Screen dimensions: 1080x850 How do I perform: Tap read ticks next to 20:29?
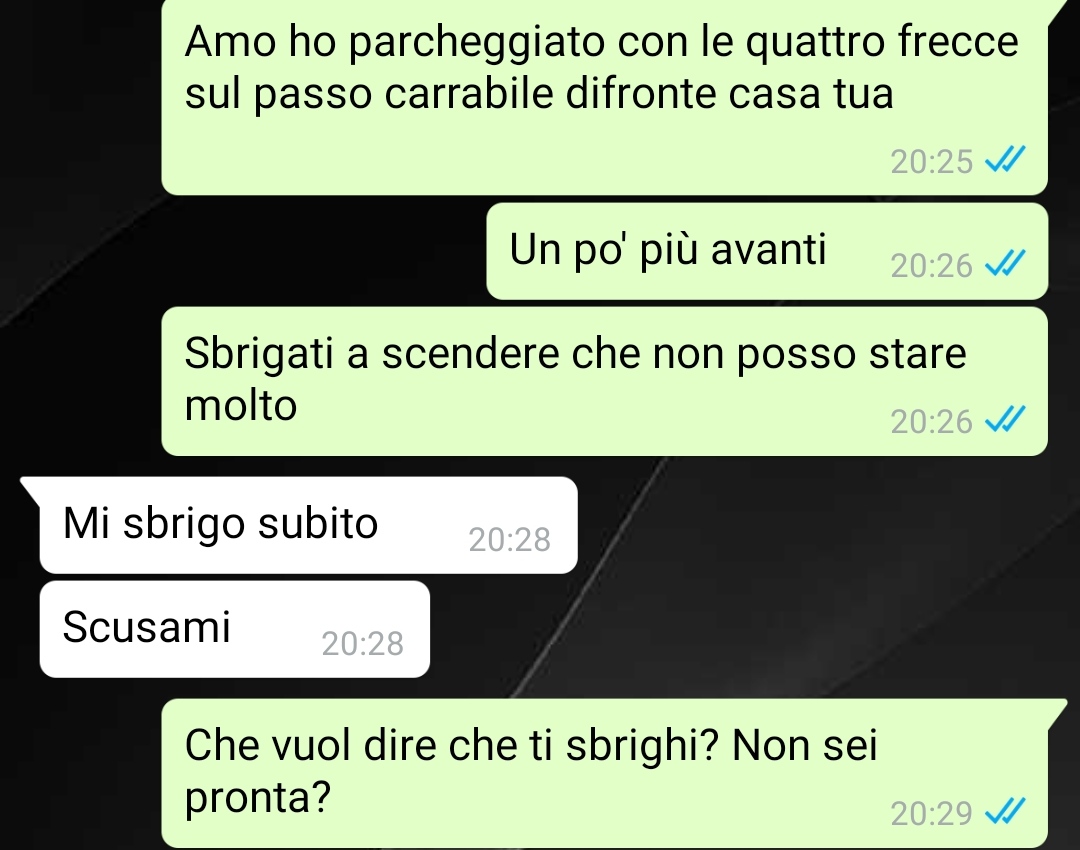coord(1005,811)
